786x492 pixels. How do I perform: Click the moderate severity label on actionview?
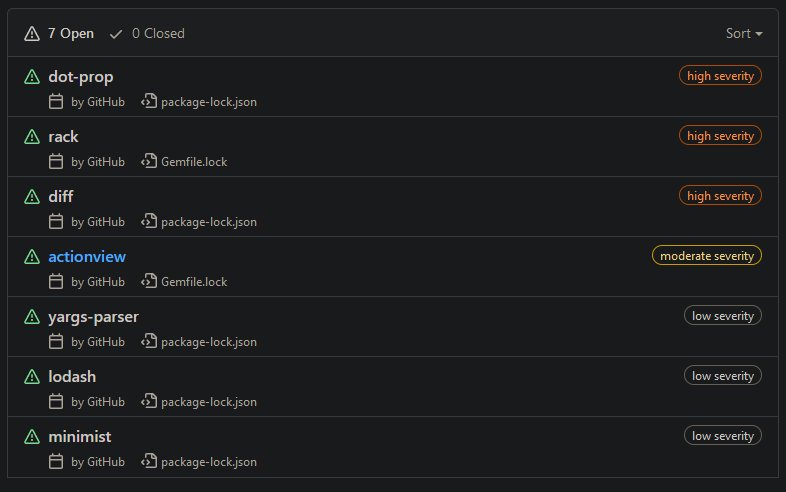pos(707,256)
